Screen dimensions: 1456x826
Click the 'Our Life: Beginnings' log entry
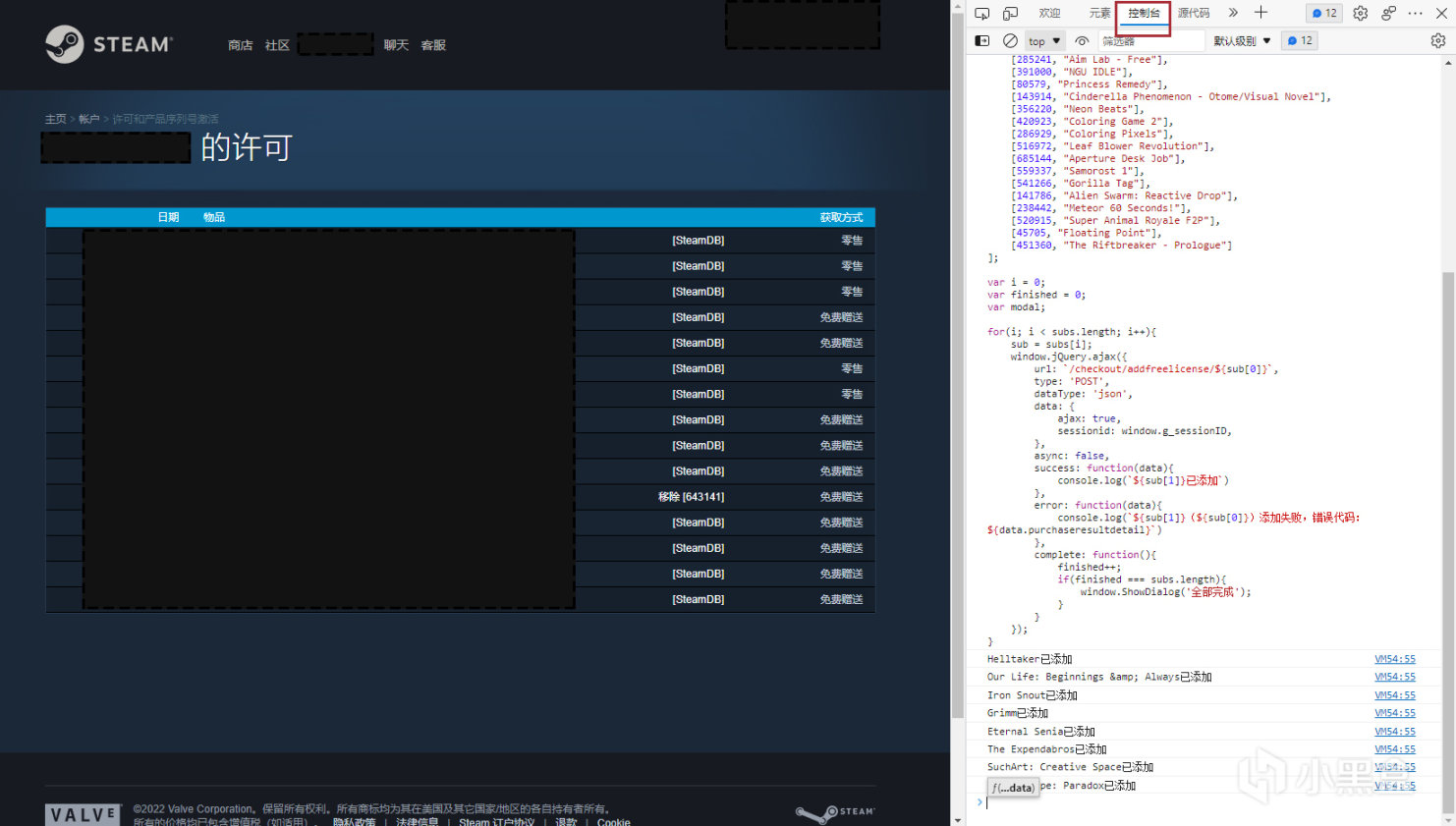[x=1099, y=677]
